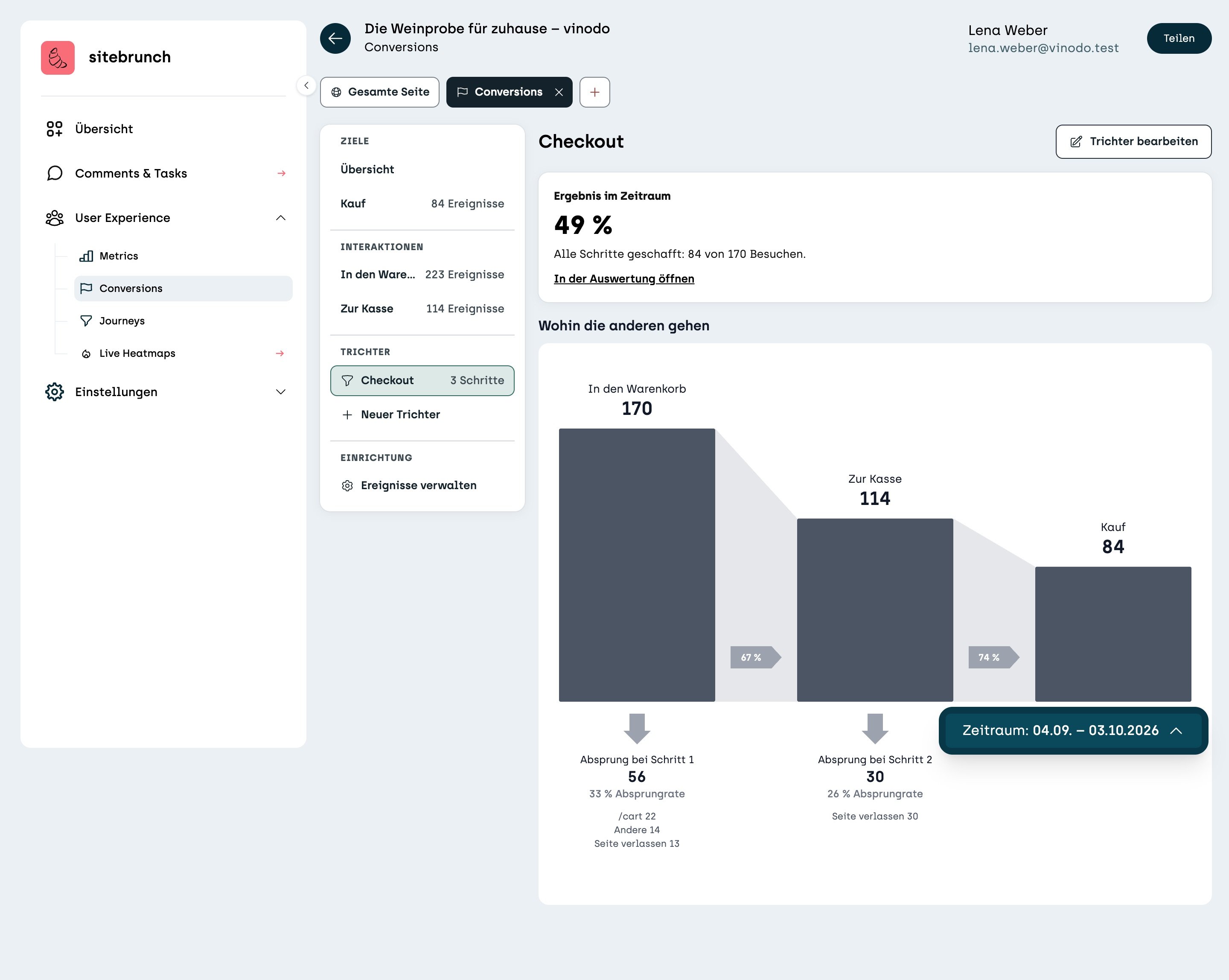Click Neuer Trichter to add a funnel

[x=422, y=414]
